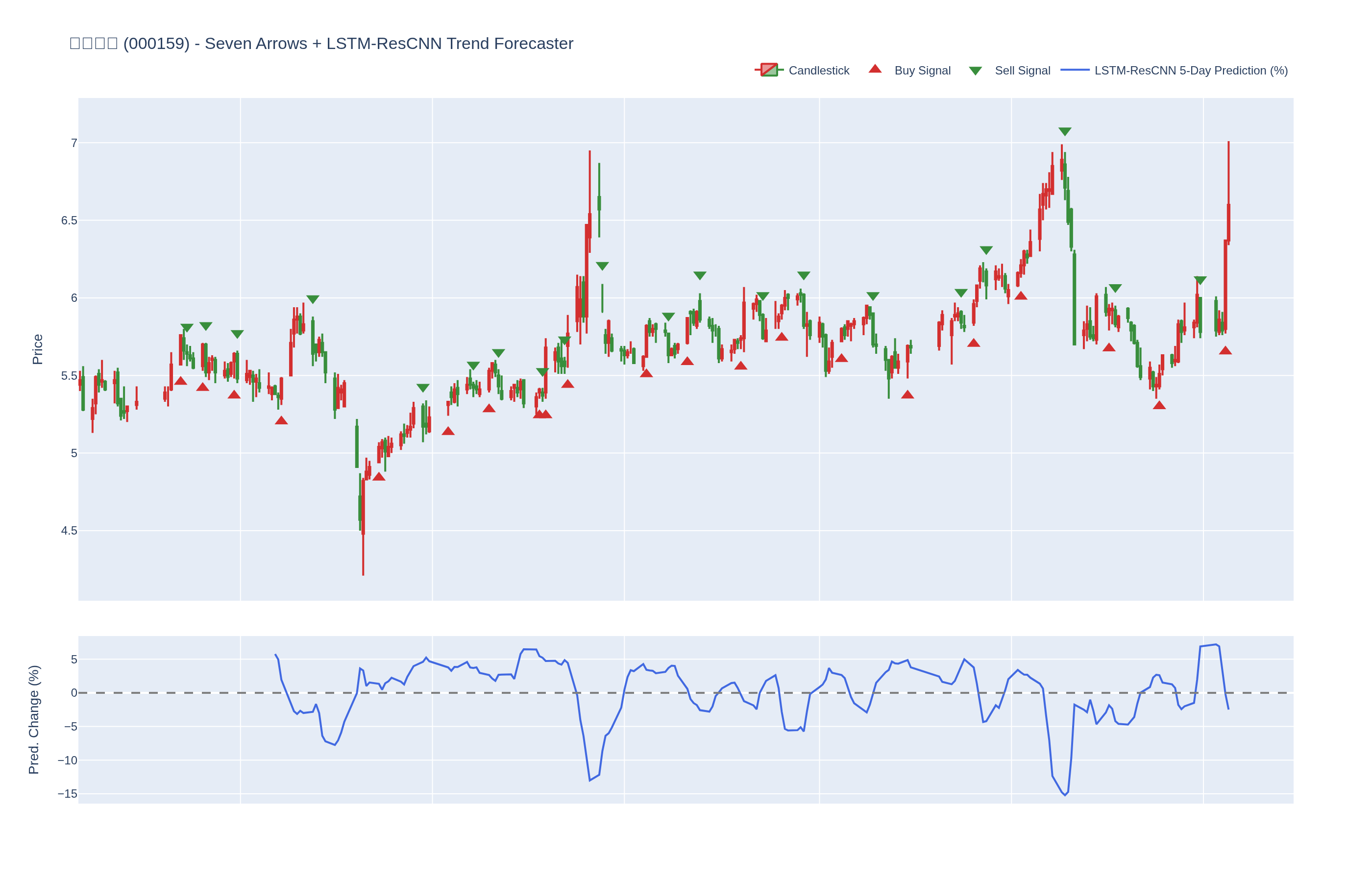Click the Pred. Change (%) axis title
This screenshot has width=1372, height=882.
click(34, 719)
